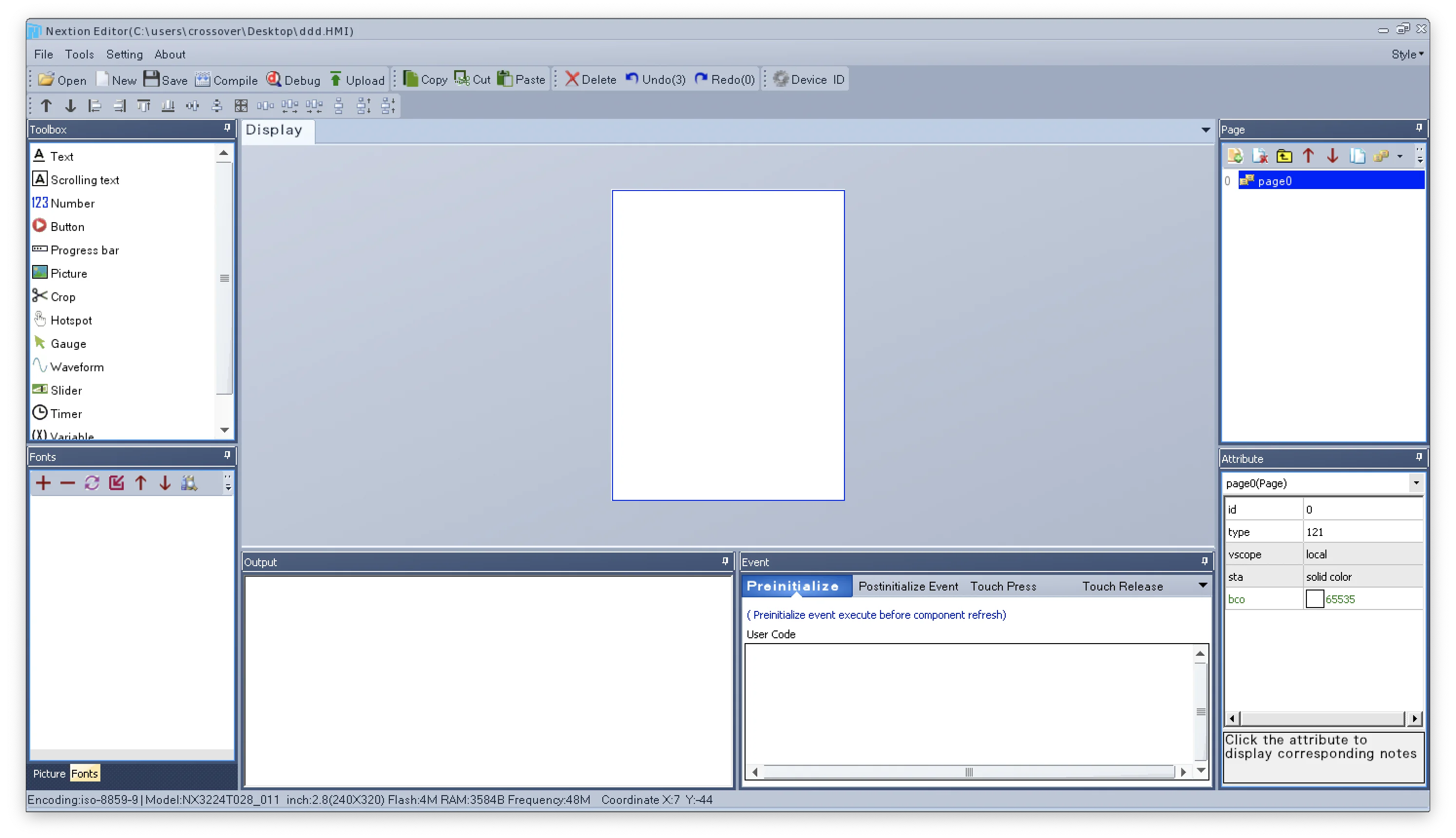Click the User Code text area

click(970, 705)
